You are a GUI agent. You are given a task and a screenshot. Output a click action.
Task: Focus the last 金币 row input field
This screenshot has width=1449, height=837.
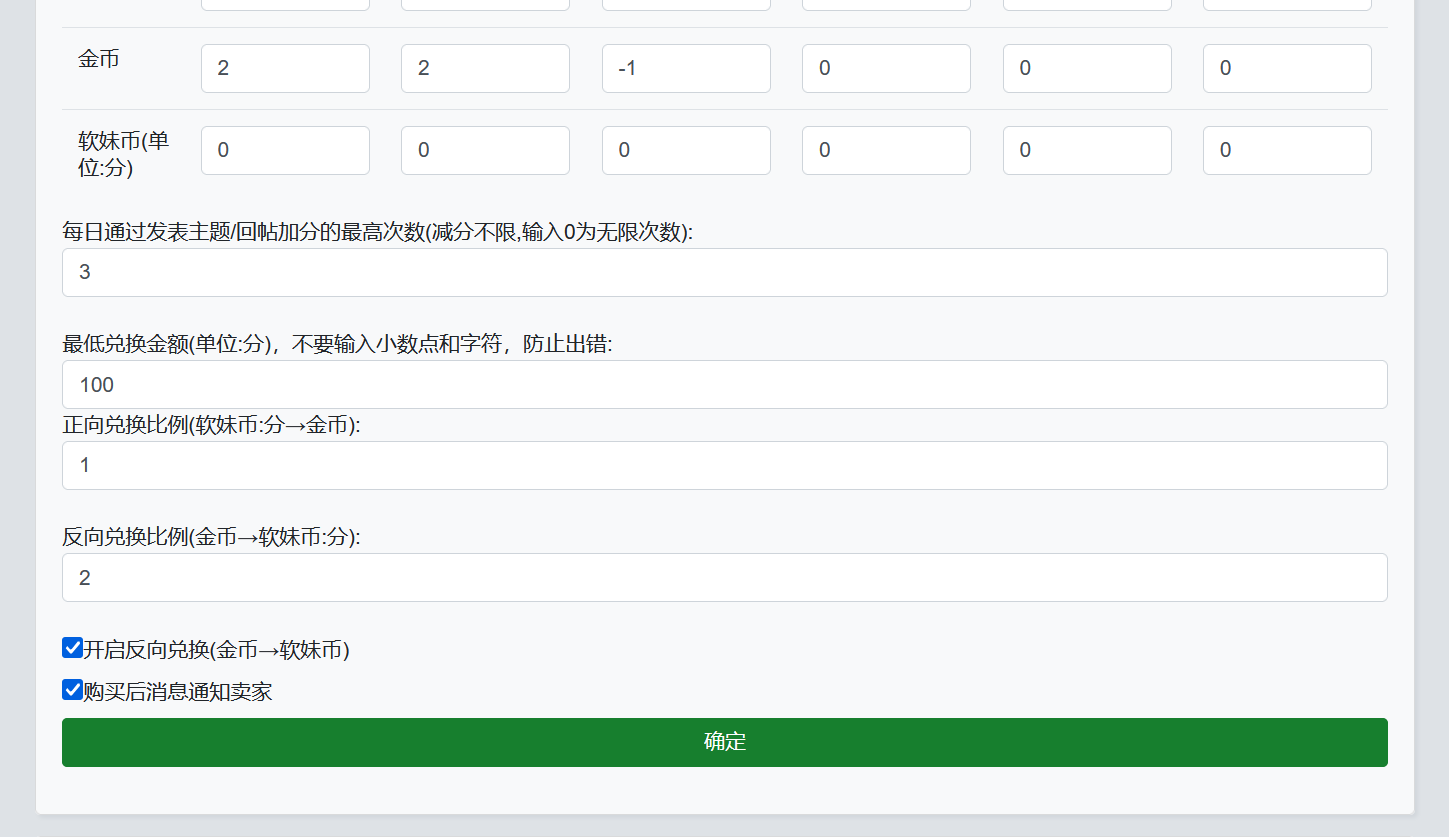point(1287,68)
